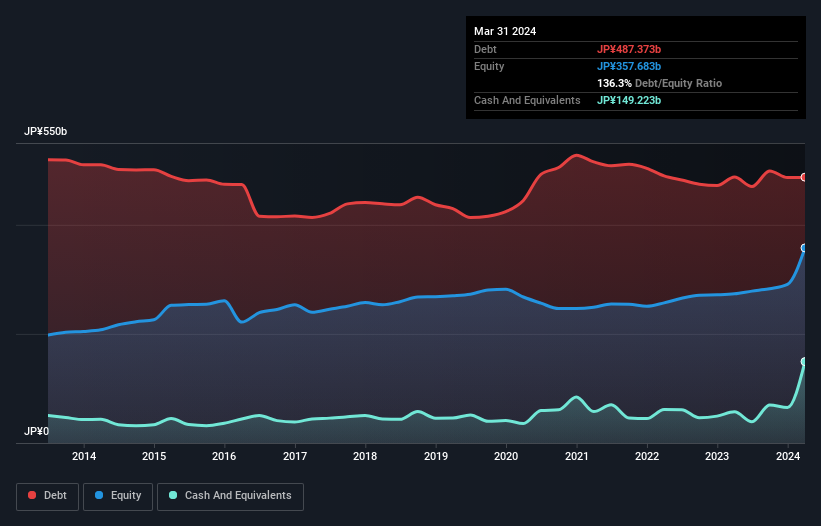Click the Mar 31 2024 tooltip date
Viewport: 821px width, 526px height.
point(505,31)
